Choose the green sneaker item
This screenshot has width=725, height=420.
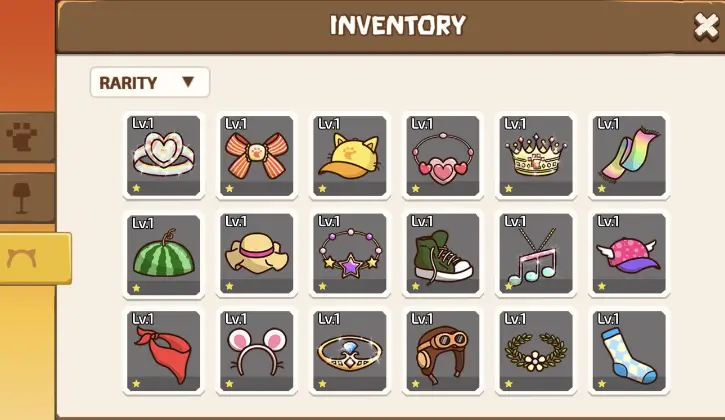(443, 253)
